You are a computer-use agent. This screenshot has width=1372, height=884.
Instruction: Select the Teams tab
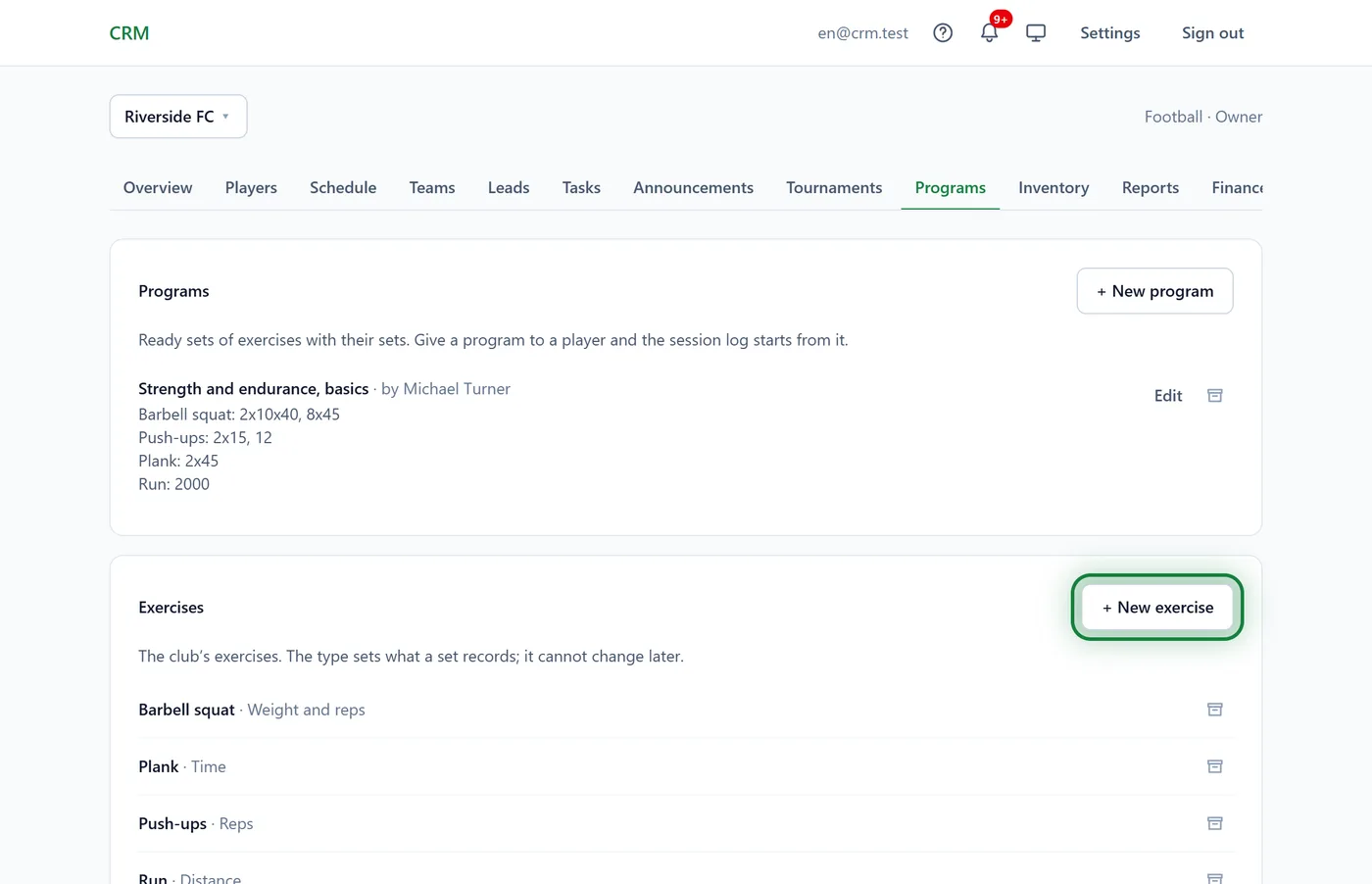click(x=432, y=187)
